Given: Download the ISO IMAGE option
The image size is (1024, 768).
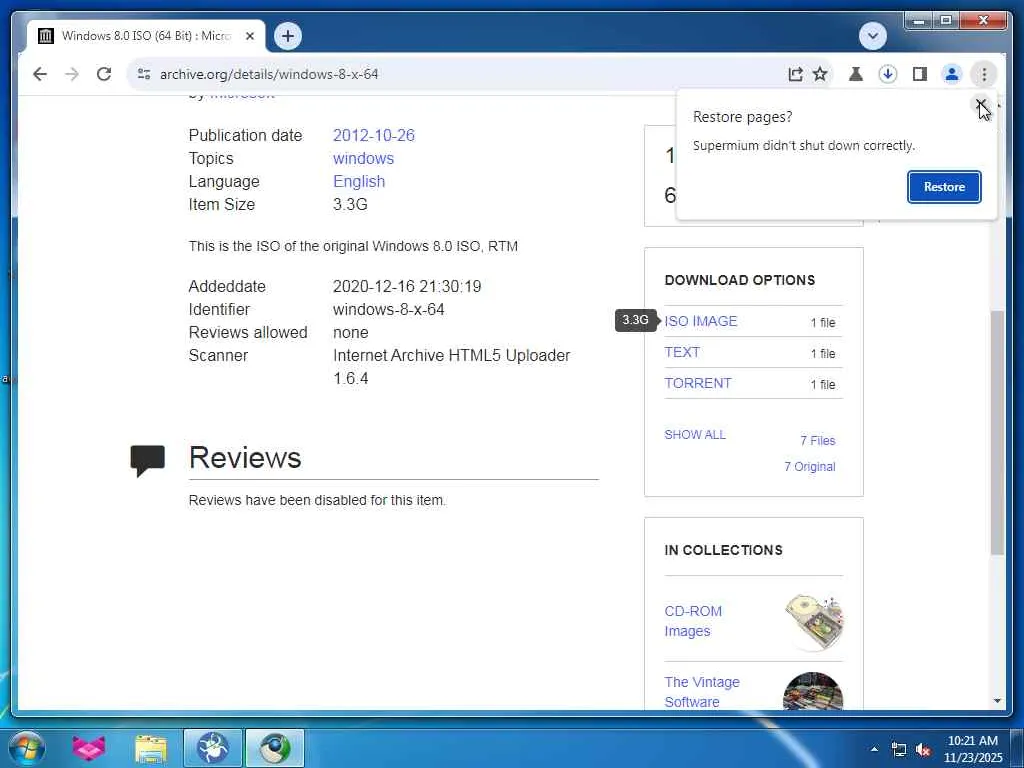Looking at the screenshot, I should coord(701,321).
